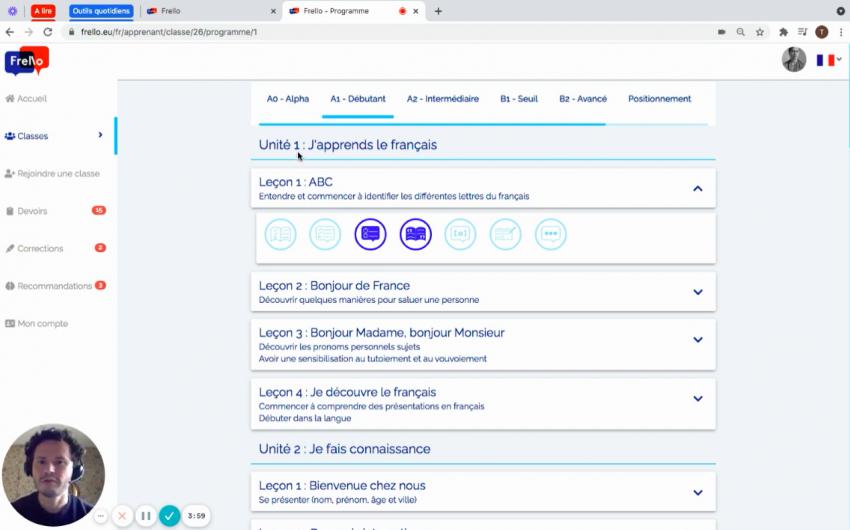Open the Positionnement tab
The image size is (850, 530).
point(659,99)
